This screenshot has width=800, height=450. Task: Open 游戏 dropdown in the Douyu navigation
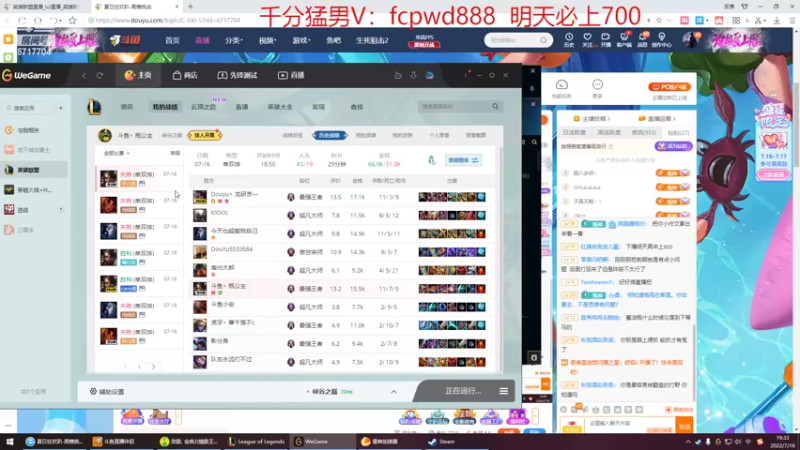click(x=301, y=40)
